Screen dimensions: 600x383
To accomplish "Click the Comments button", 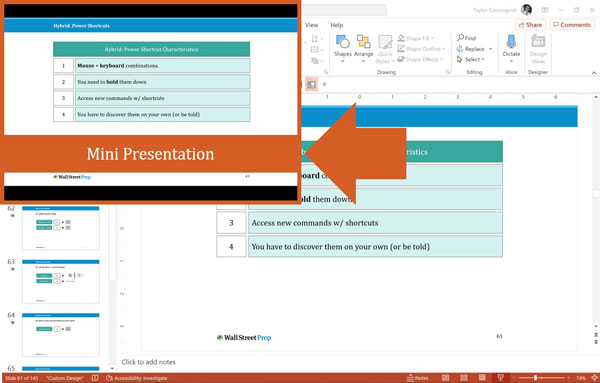I will [x=572, y=25].
